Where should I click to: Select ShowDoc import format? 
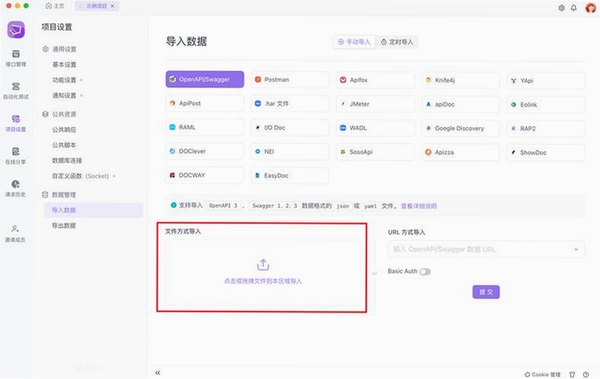[x=546, y=152]
